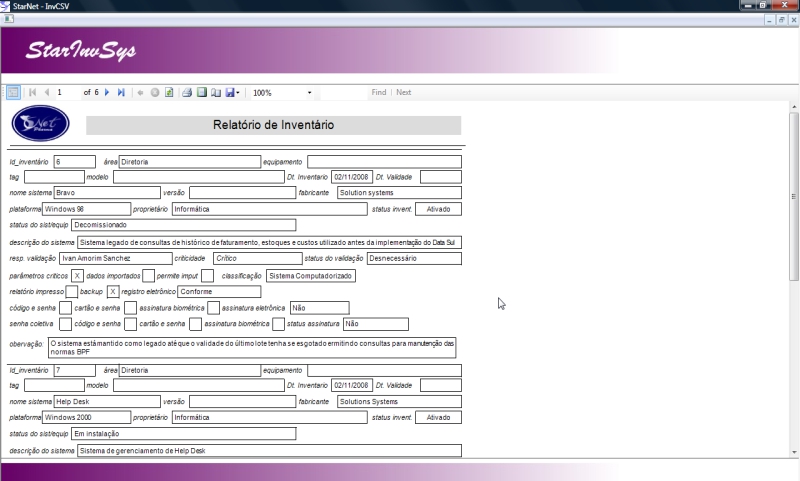Go to the first page of the report
The height and width of the screenshot is (481, 800).
[x=33, y=93]
